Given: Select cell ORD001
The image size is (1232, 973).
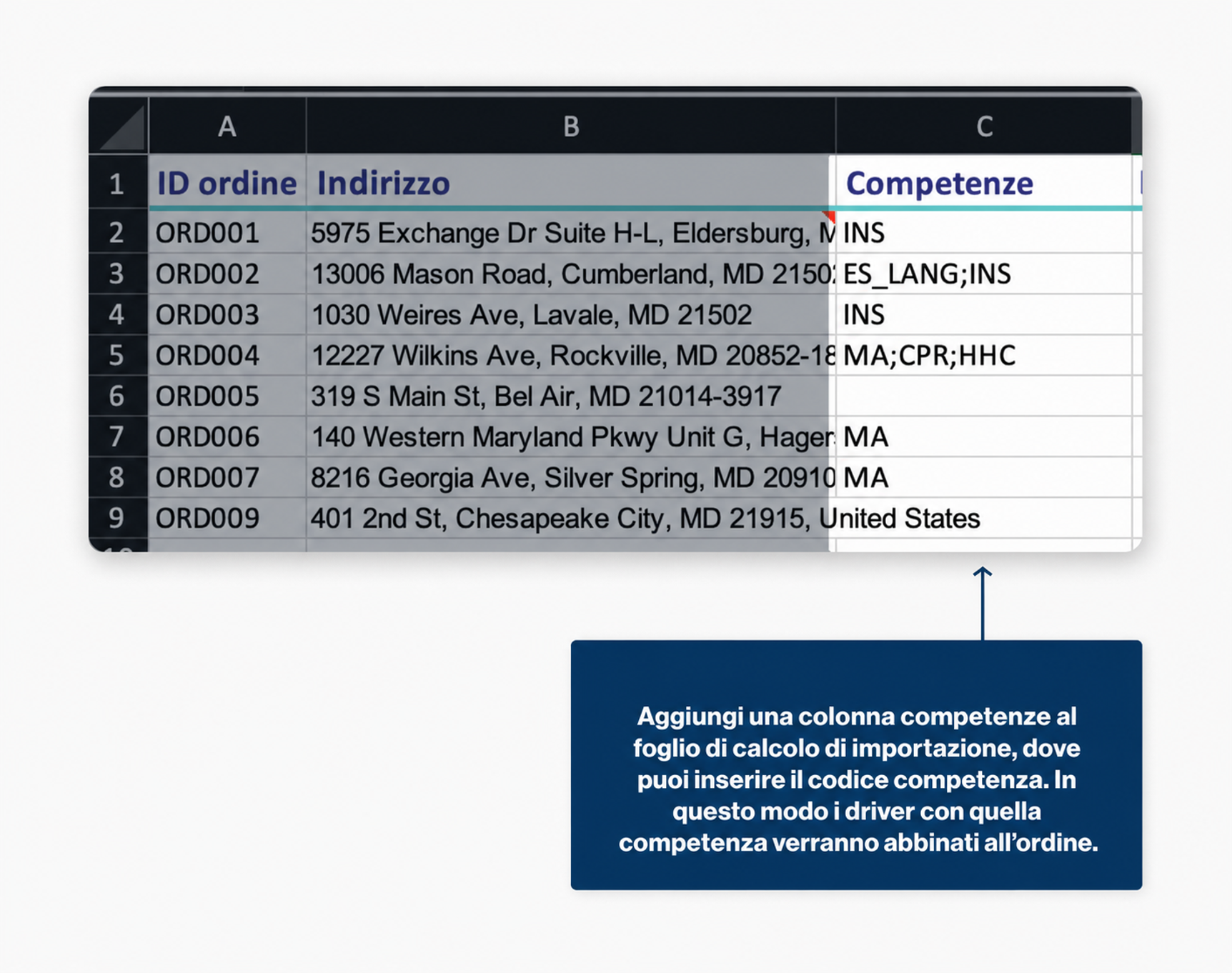Looking at the screenshot, I should tap(227, 232).
